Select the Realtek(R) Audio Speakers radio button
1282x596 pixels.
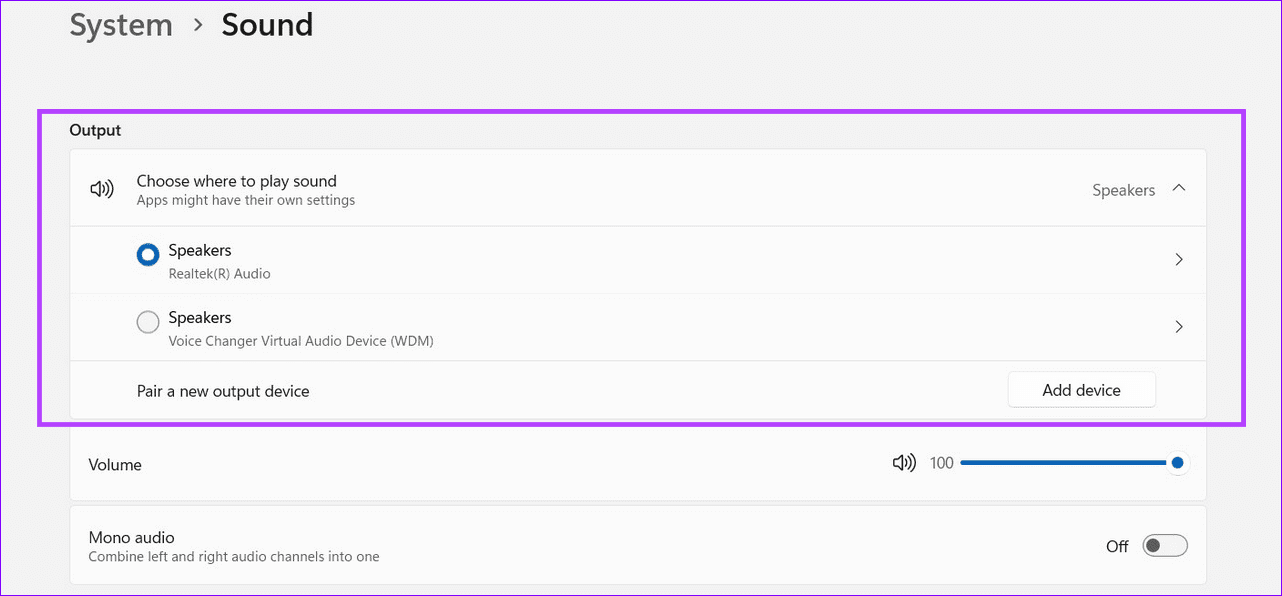(x=148, y=256)
